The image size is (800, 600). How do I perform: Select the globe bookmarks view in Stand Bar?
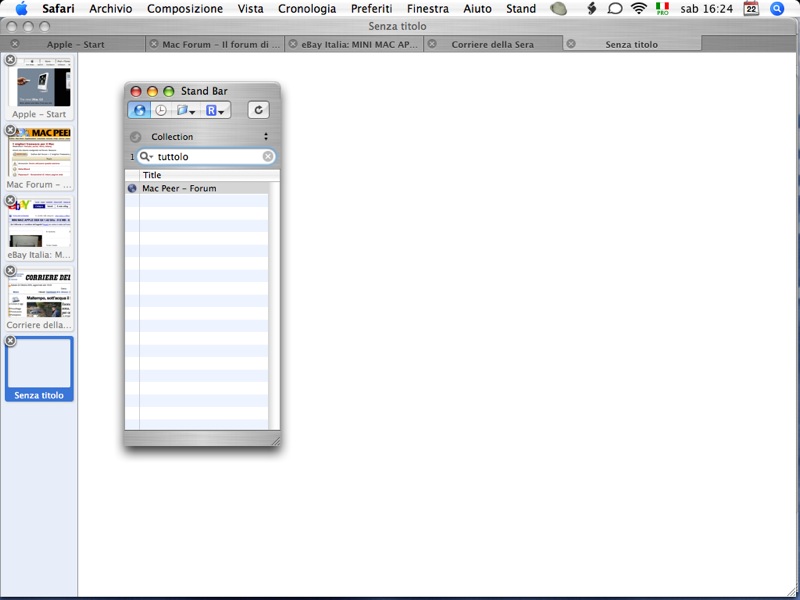[139, 110]
